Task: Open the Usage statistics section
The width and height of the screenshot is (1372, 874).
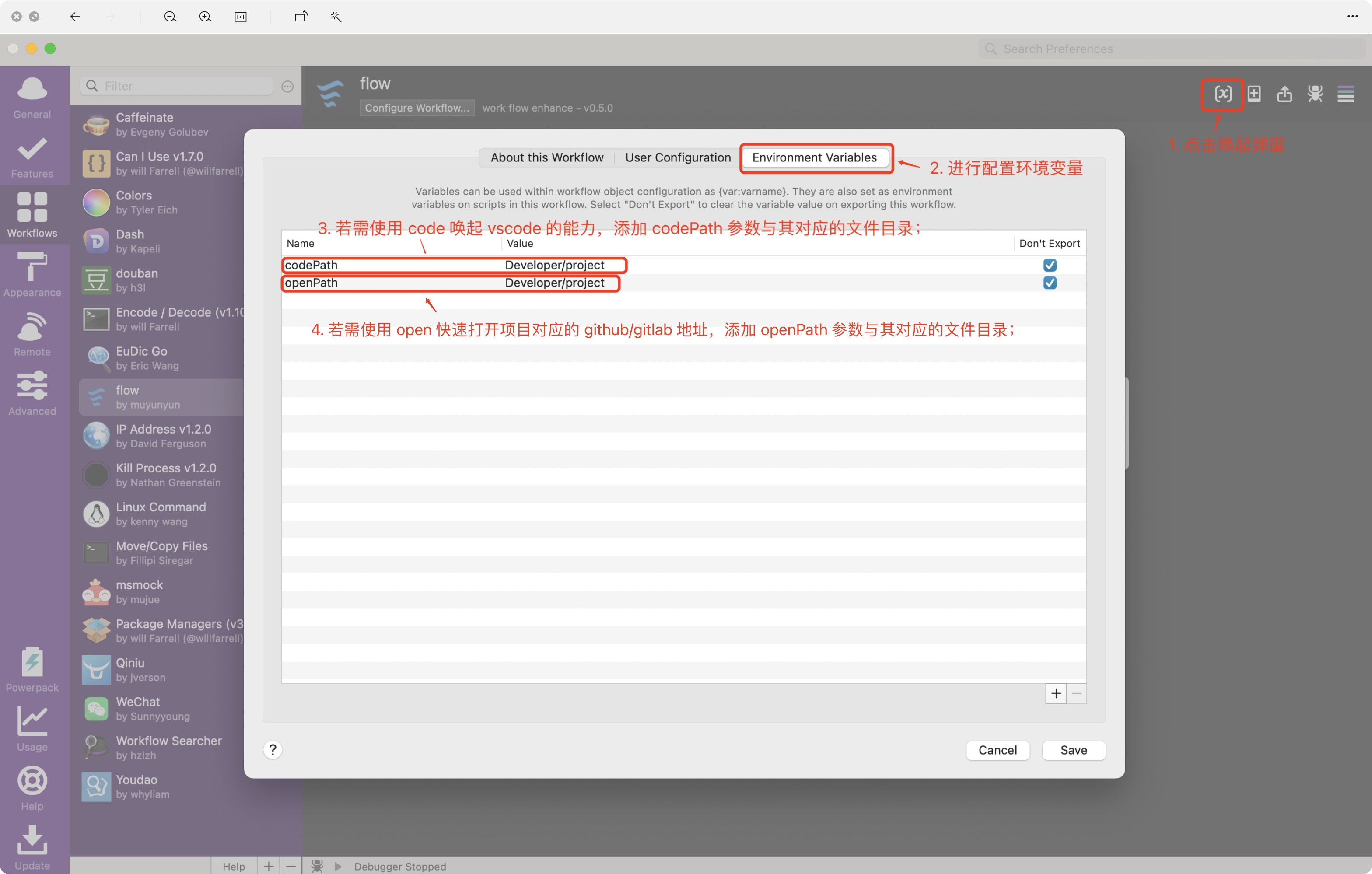Action: point(32,729)
